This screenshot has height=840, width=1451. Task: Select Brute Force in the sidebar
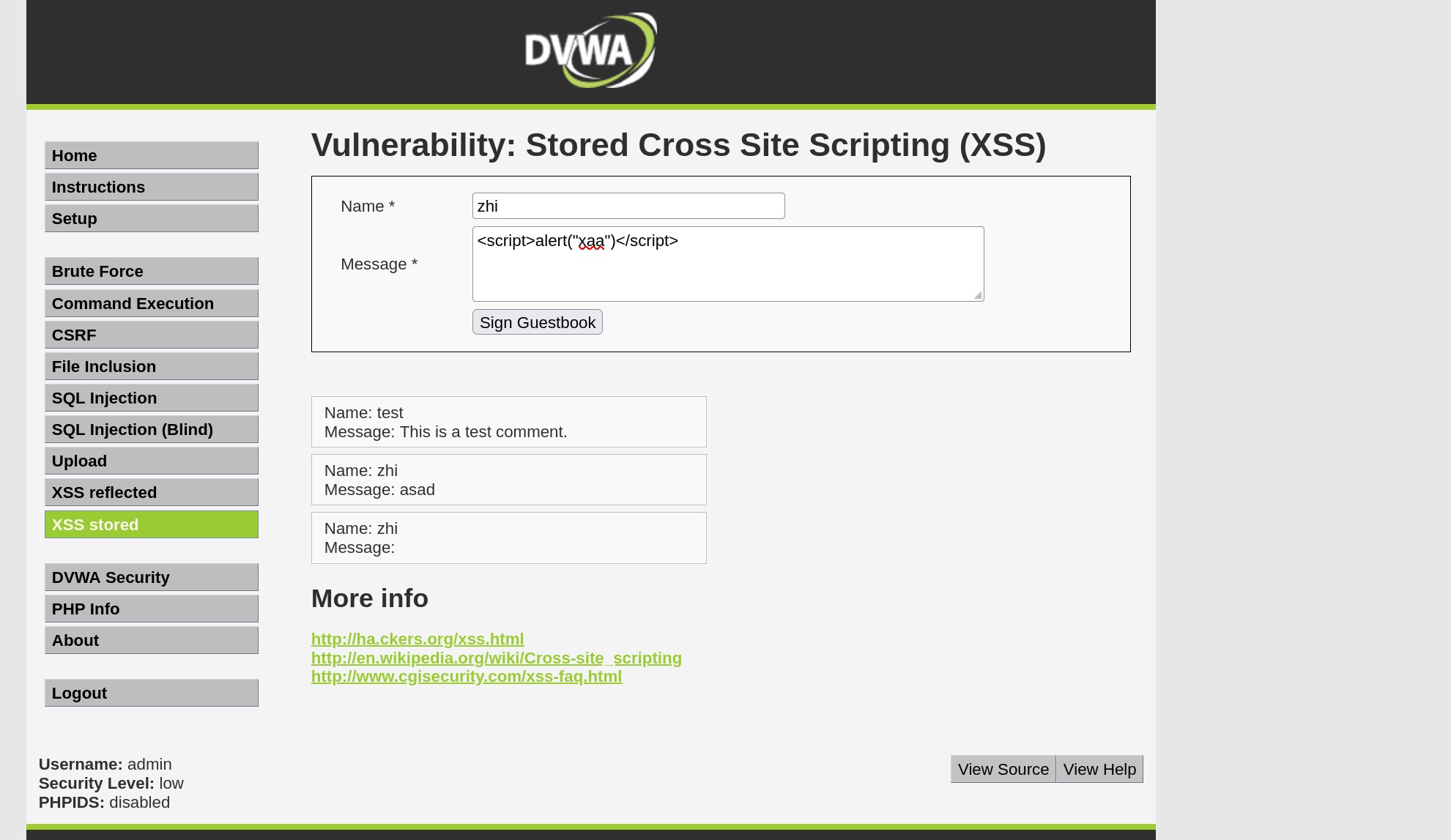[151, 272]
